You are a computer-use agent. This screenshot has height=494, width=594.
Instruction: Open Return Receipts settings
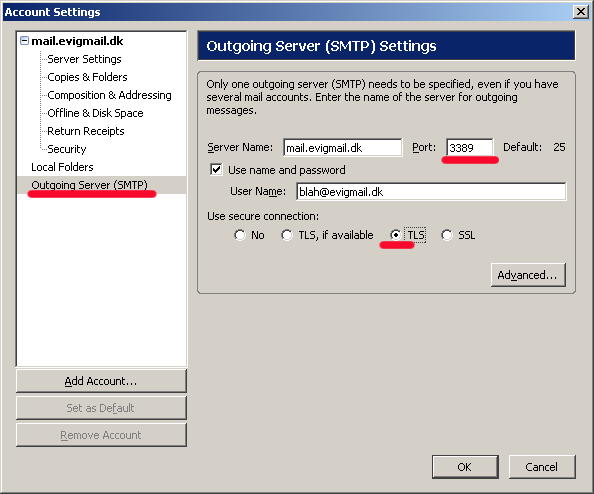(86, 131)
